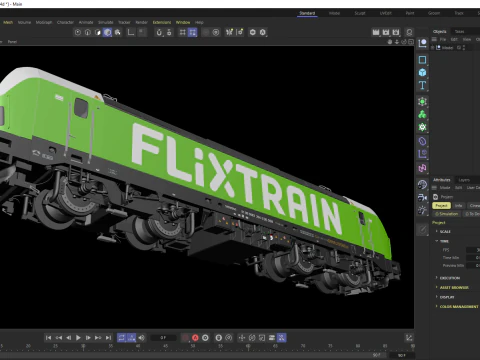Select the purple Bend deformer icon
This screenshot has height=360, width=480.
[x=422, y=141]
